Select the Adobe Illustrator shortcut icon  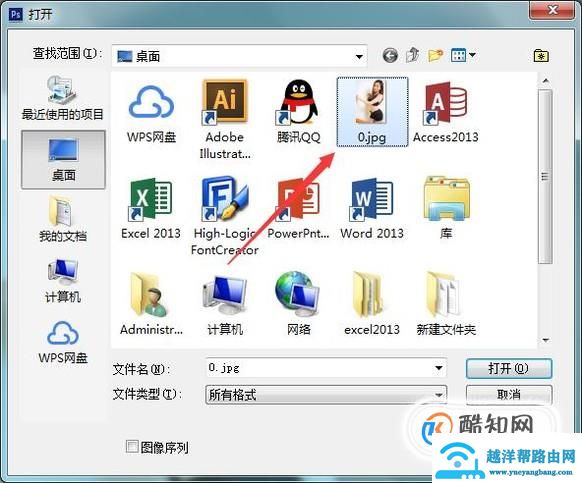click(224, 102)
